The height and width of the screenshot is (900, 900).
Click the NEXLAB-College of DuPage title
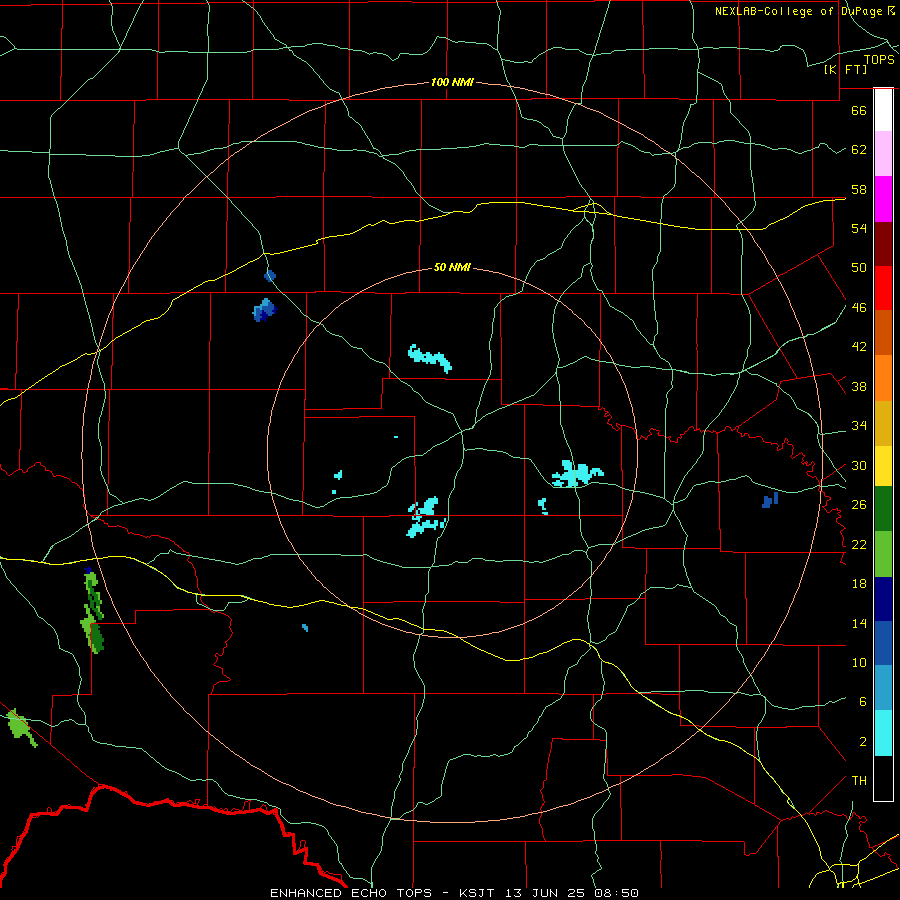804,11
